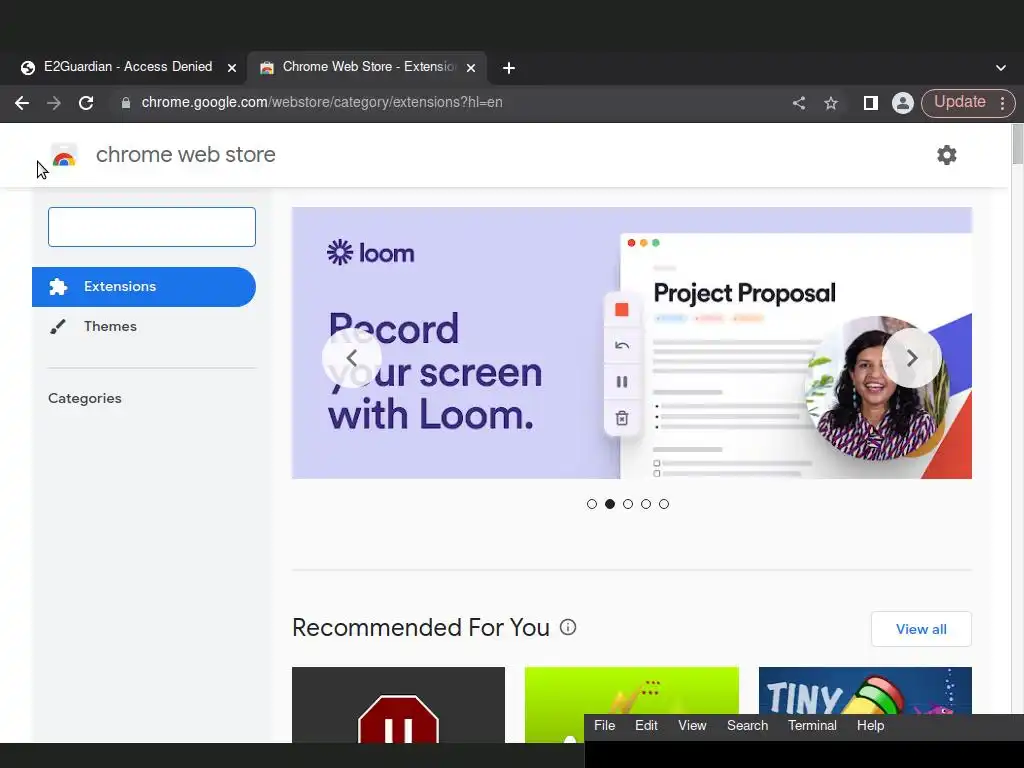
Task: Click the address bar URL
Action: (322, 103)
